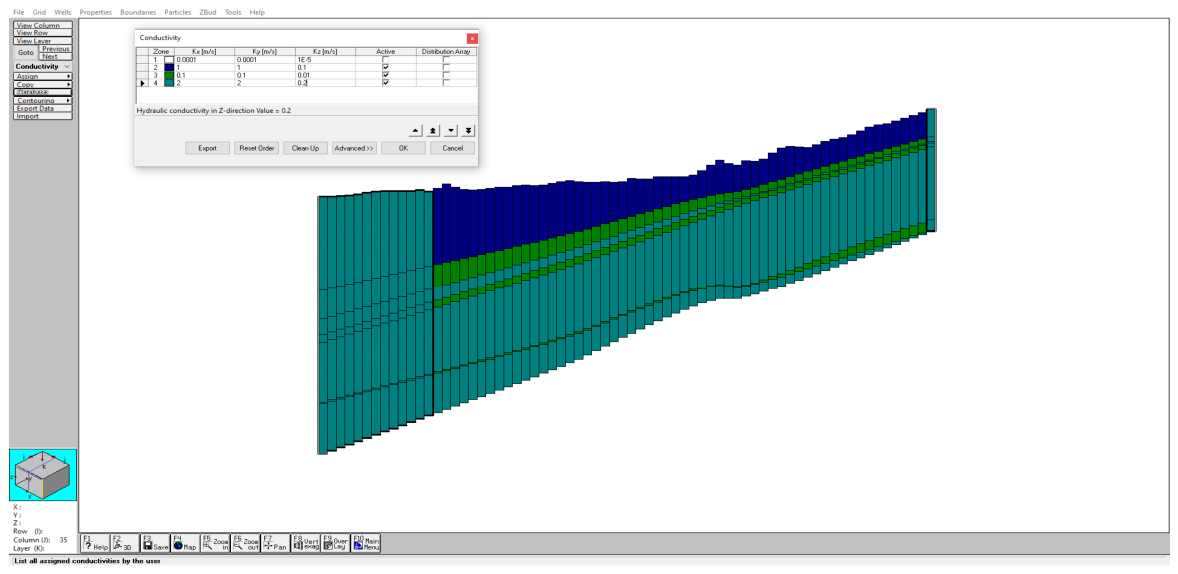
Task: Enable Distribution Array for zone 1
Action: pos(446,59)
